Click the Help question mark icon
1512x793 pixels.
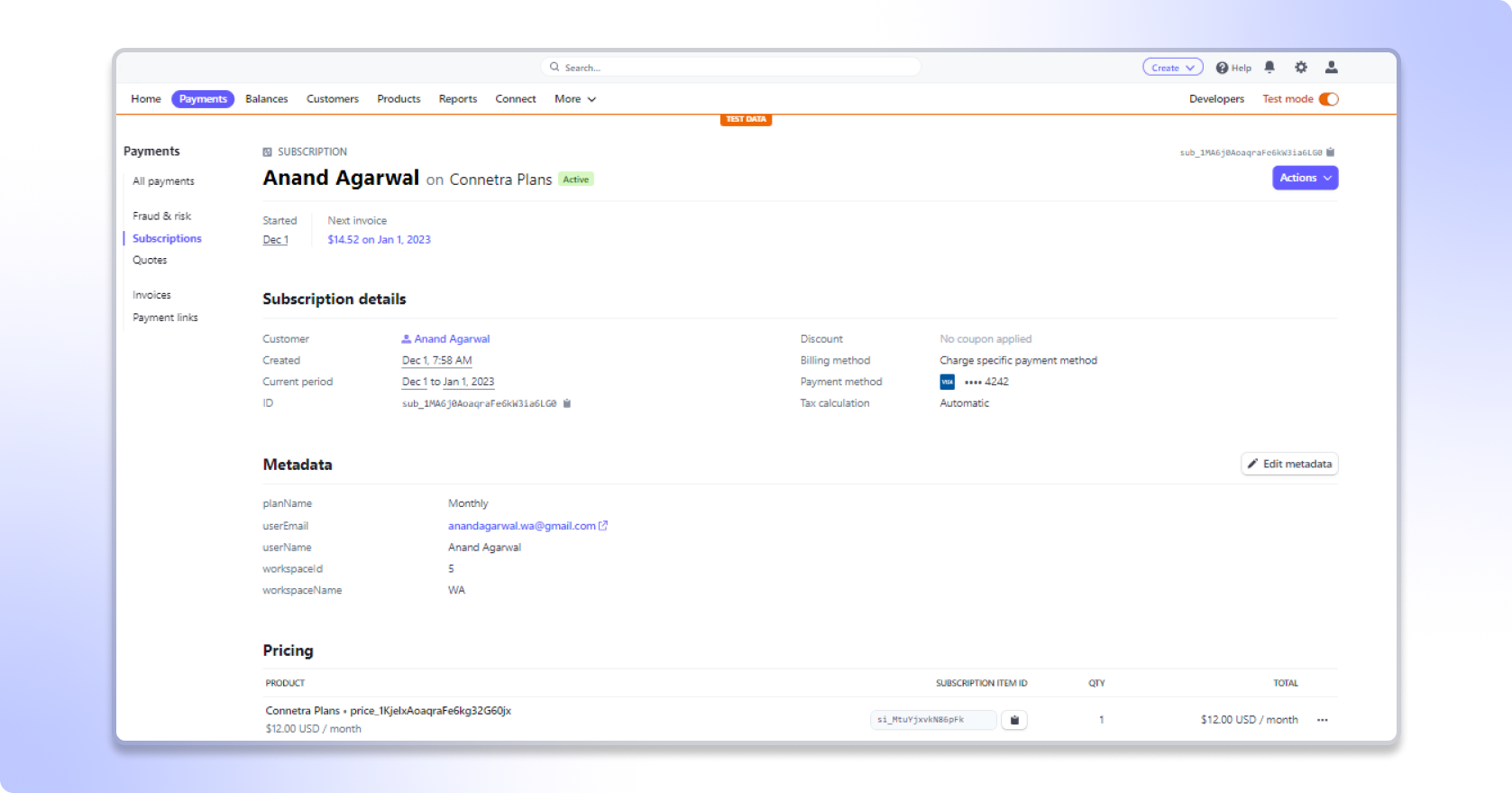point(1223,68)
